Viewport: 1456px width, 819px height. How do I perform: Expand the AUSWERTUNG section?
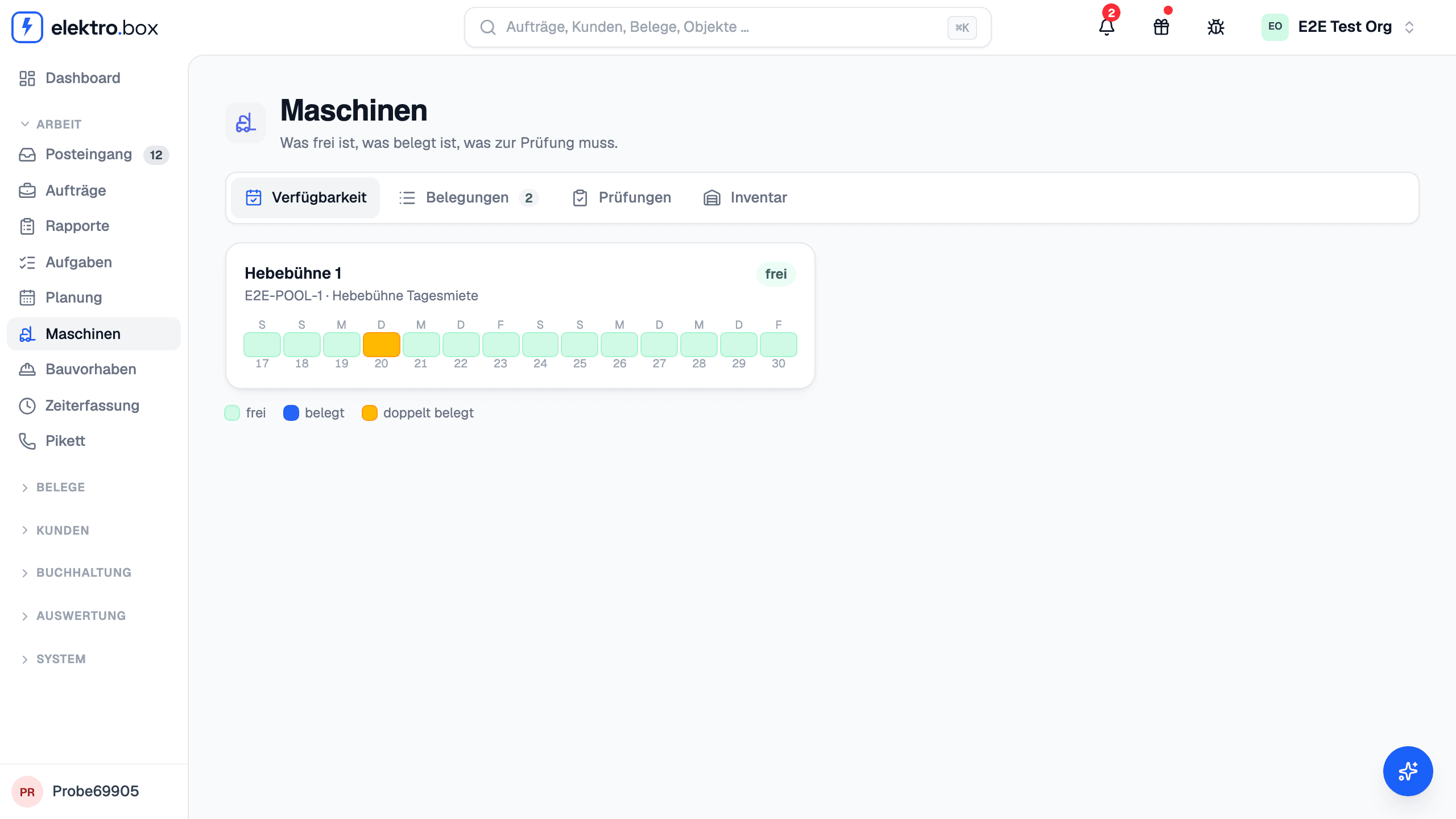[73, 616]
